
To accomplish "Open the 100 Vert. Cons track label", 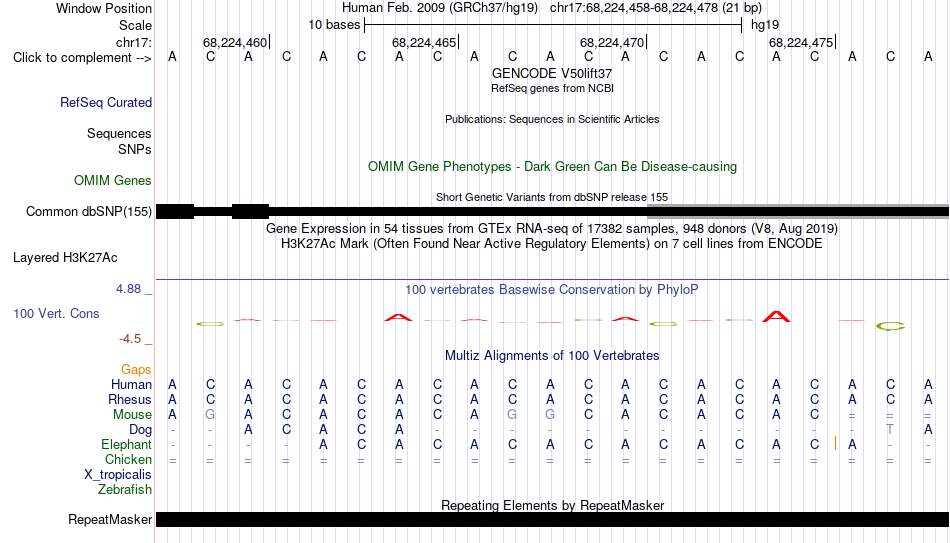I will pyautogui.click(x=56, y=313).
